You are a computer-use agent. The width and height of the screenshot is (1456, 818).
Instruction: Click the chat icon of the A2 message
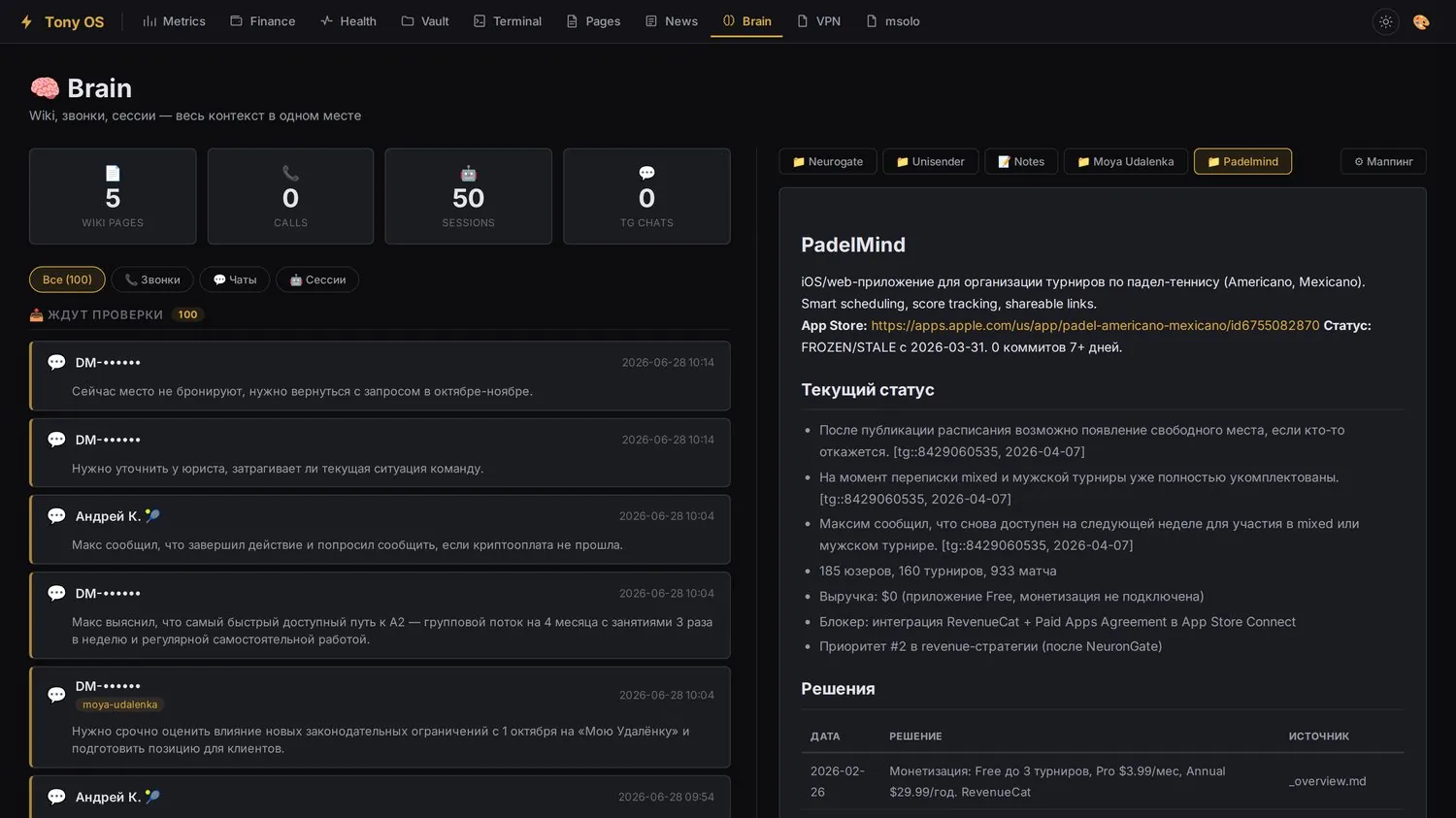click(x=56, y=593)
